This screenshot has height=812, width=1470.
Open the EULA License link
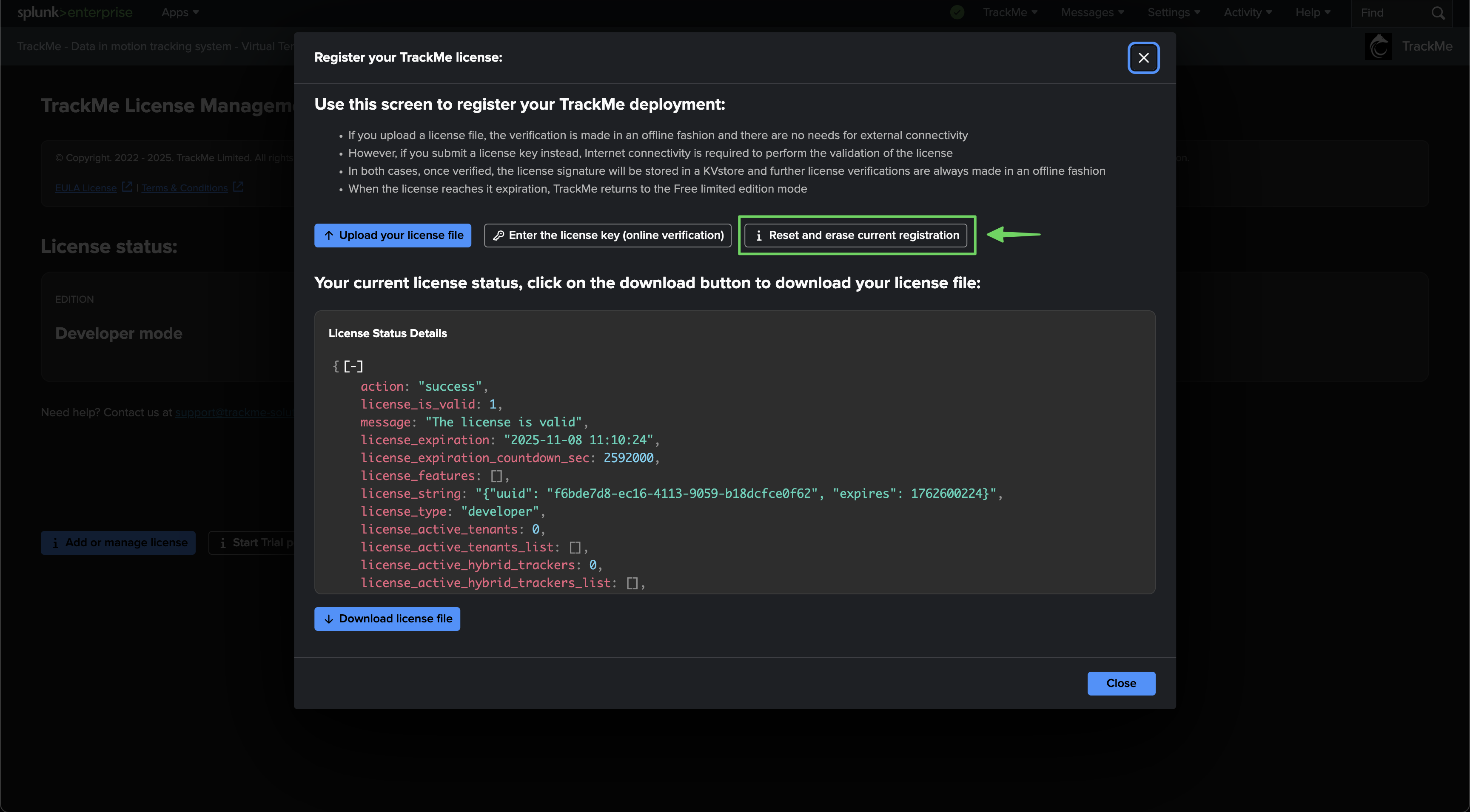coord(85,188)
